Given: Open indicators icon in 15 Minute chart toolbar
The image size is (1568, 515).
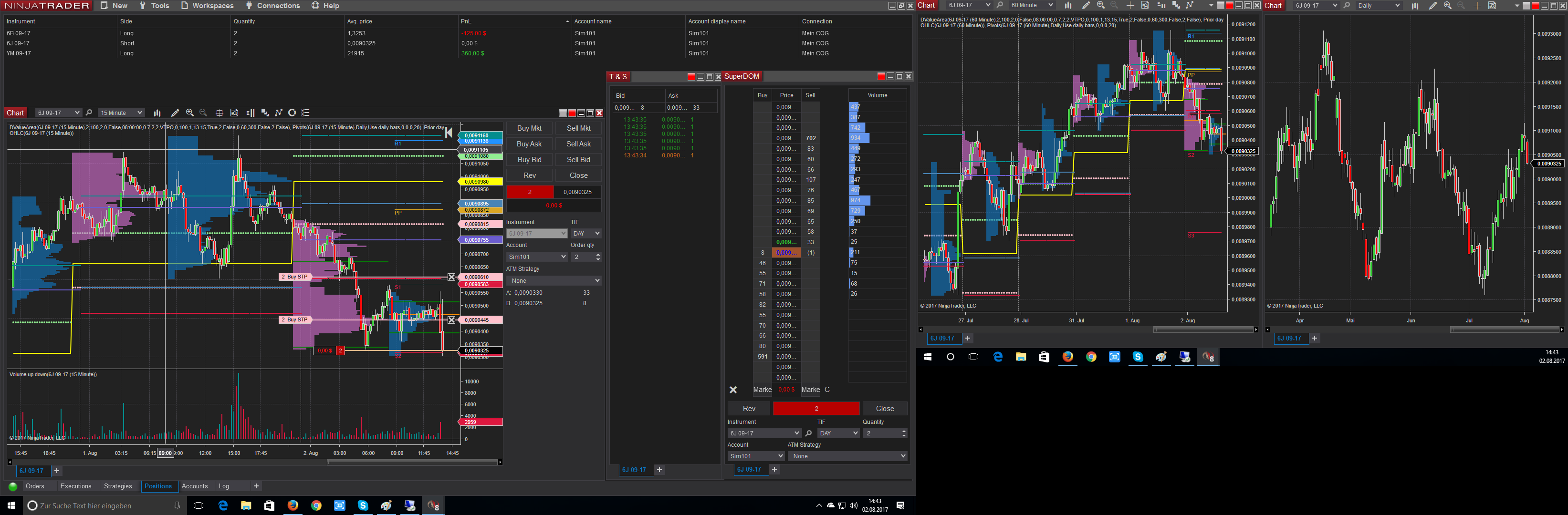Looking at the screenshot, I should [265, 113].
